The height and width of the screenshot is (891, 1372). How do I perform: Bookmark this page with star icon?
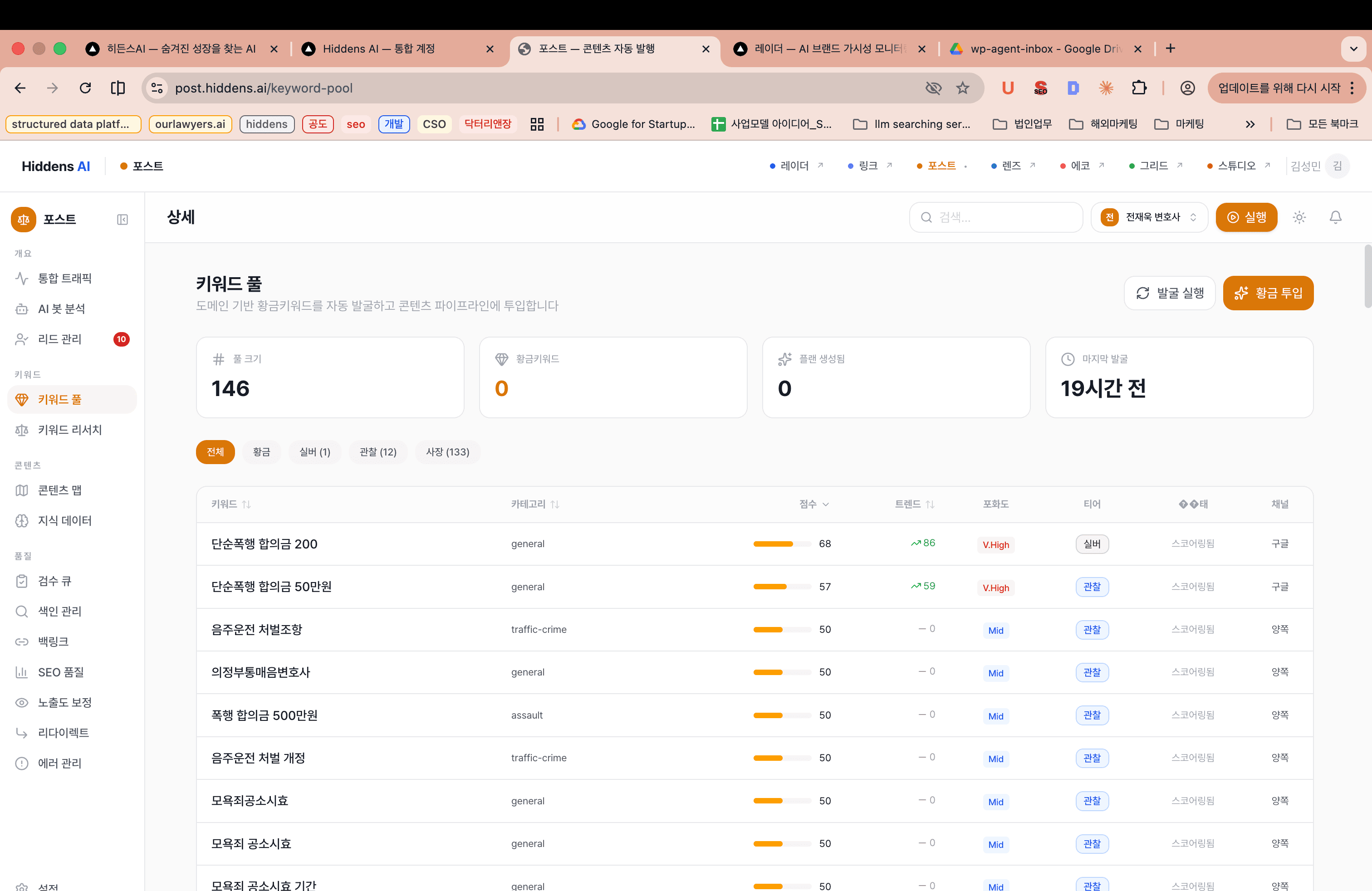(962, 88)
